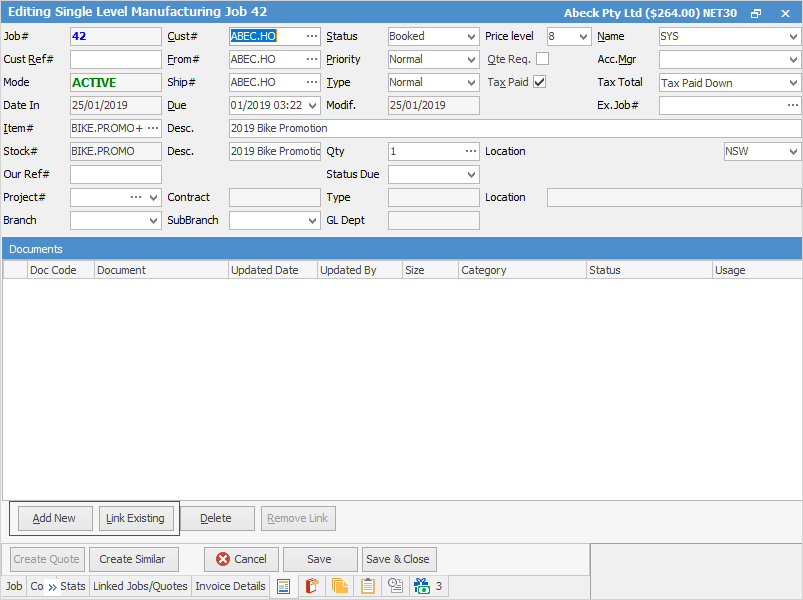This screenshot has width=803, height=600.
Task: Click the Cust Ref# input field
Action: point(115,59)
